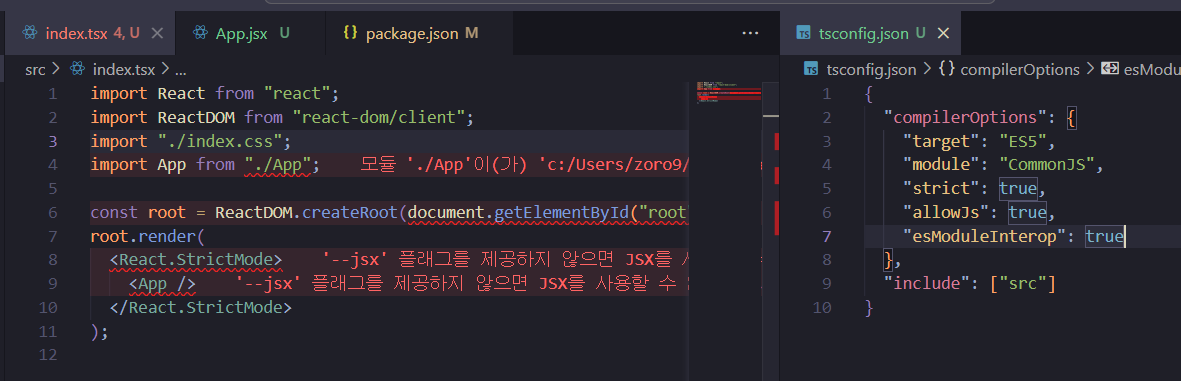
Task: Click line number 7 in tsconfig.json
Action: 827,236
